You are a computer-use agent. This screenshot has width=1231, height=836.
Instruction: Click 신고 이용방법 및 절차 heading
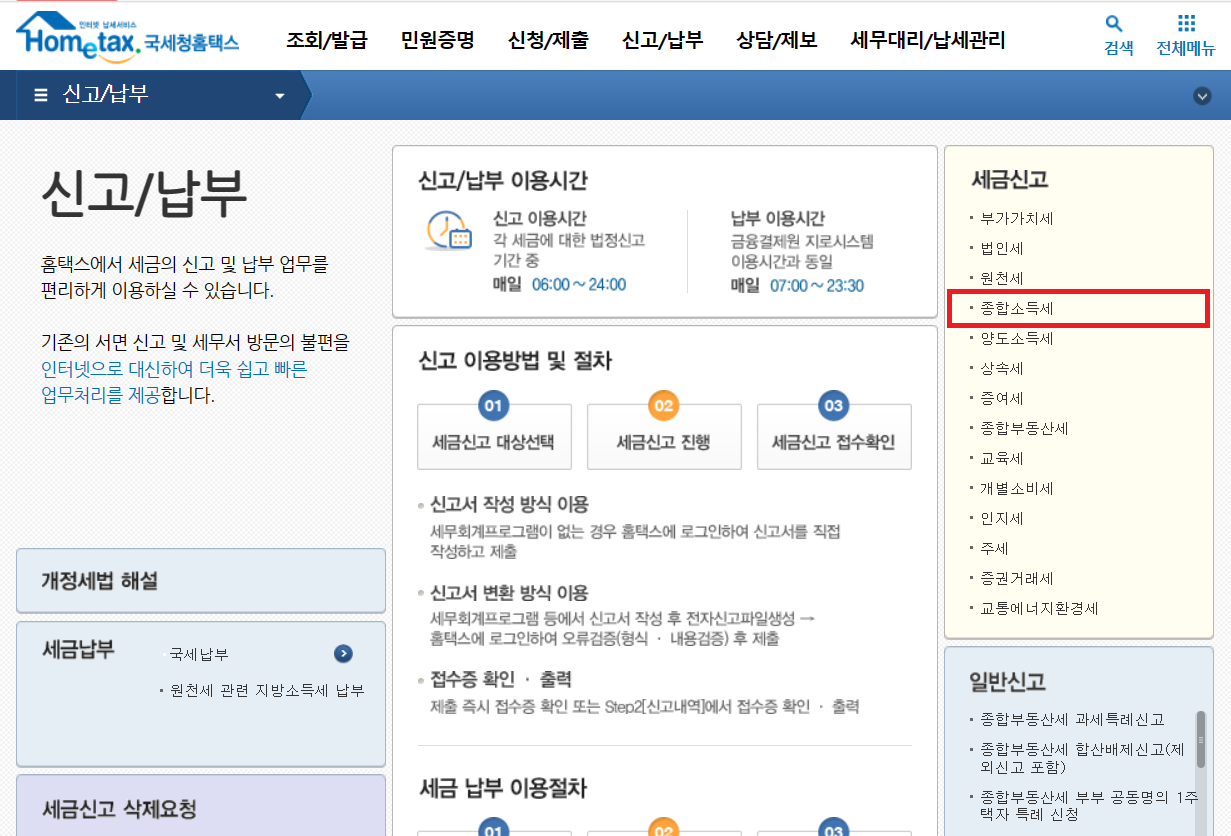tap(515, 361)
